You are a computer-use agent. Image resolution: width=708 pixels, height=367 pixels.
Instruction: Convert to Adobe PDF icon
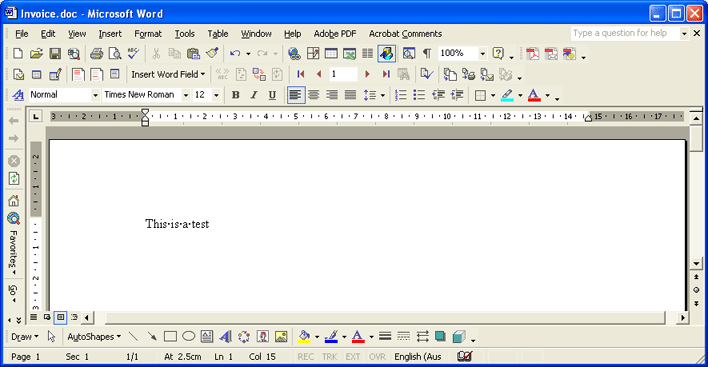point(532,54)
